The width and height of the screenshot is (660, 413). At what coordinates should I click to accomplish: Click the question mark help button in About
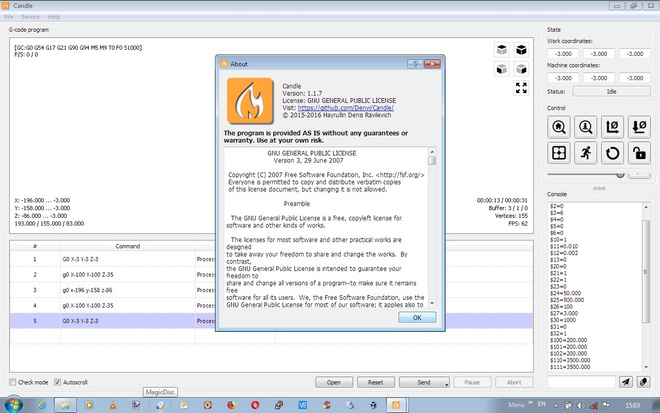click(x=415, y=64)
